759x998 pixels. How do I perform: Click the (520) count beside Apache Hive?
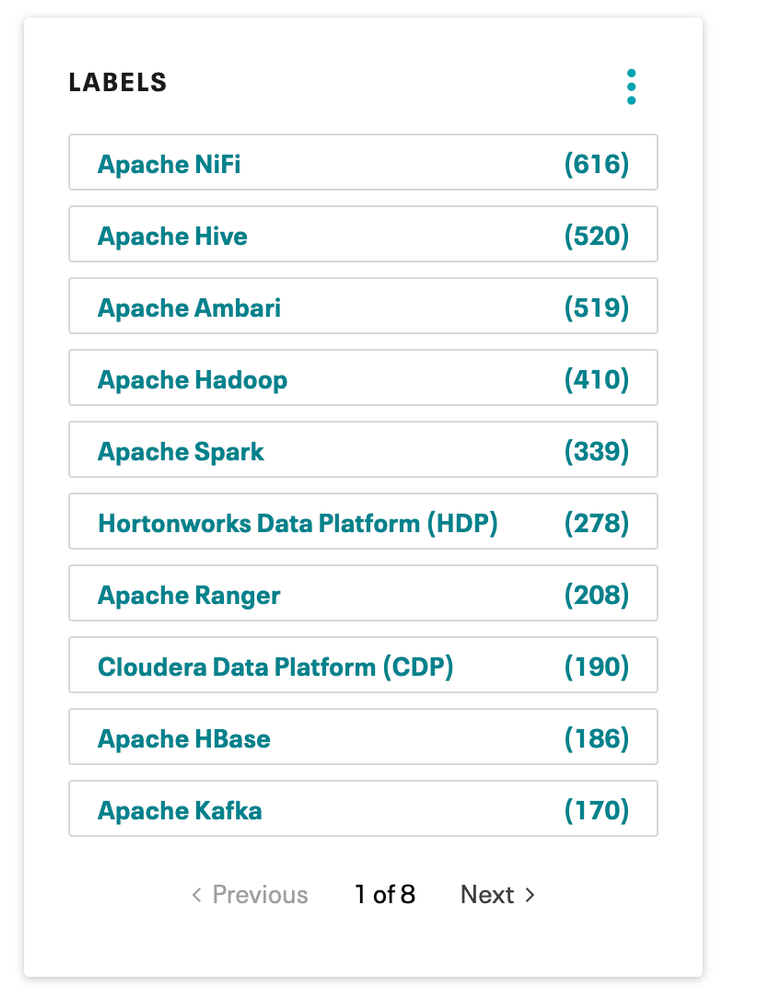coord(596,236)
